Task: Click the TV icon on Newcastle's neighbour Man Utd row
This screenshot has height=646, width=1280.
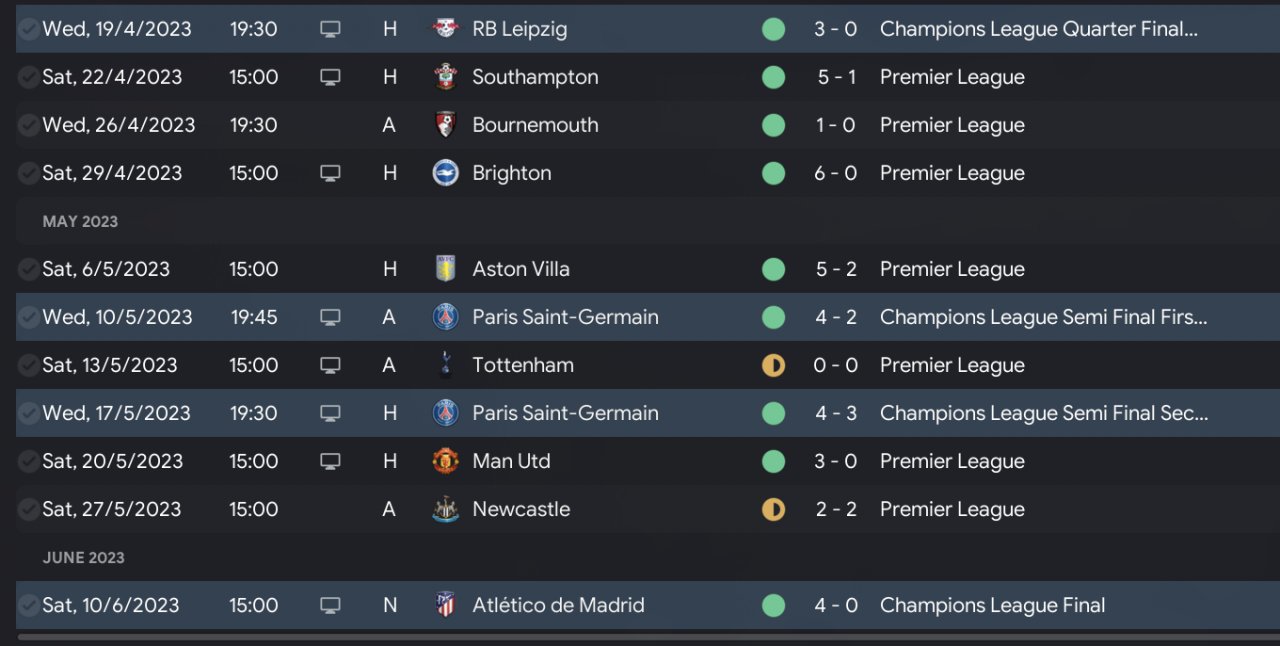Action: click(330, 461)
